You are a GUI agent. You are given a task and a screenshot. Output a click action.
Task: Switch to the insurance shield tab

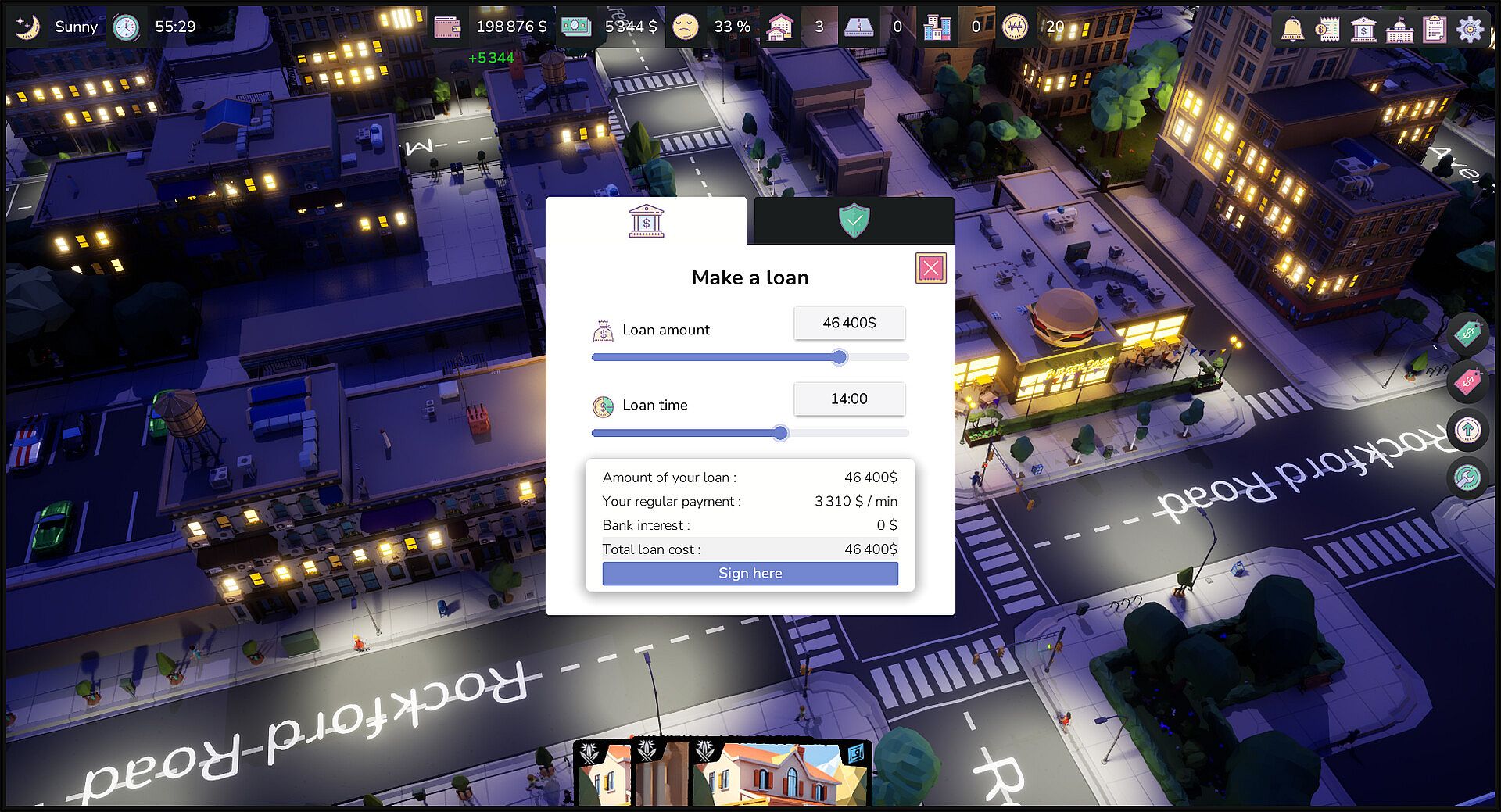point(854,221)
